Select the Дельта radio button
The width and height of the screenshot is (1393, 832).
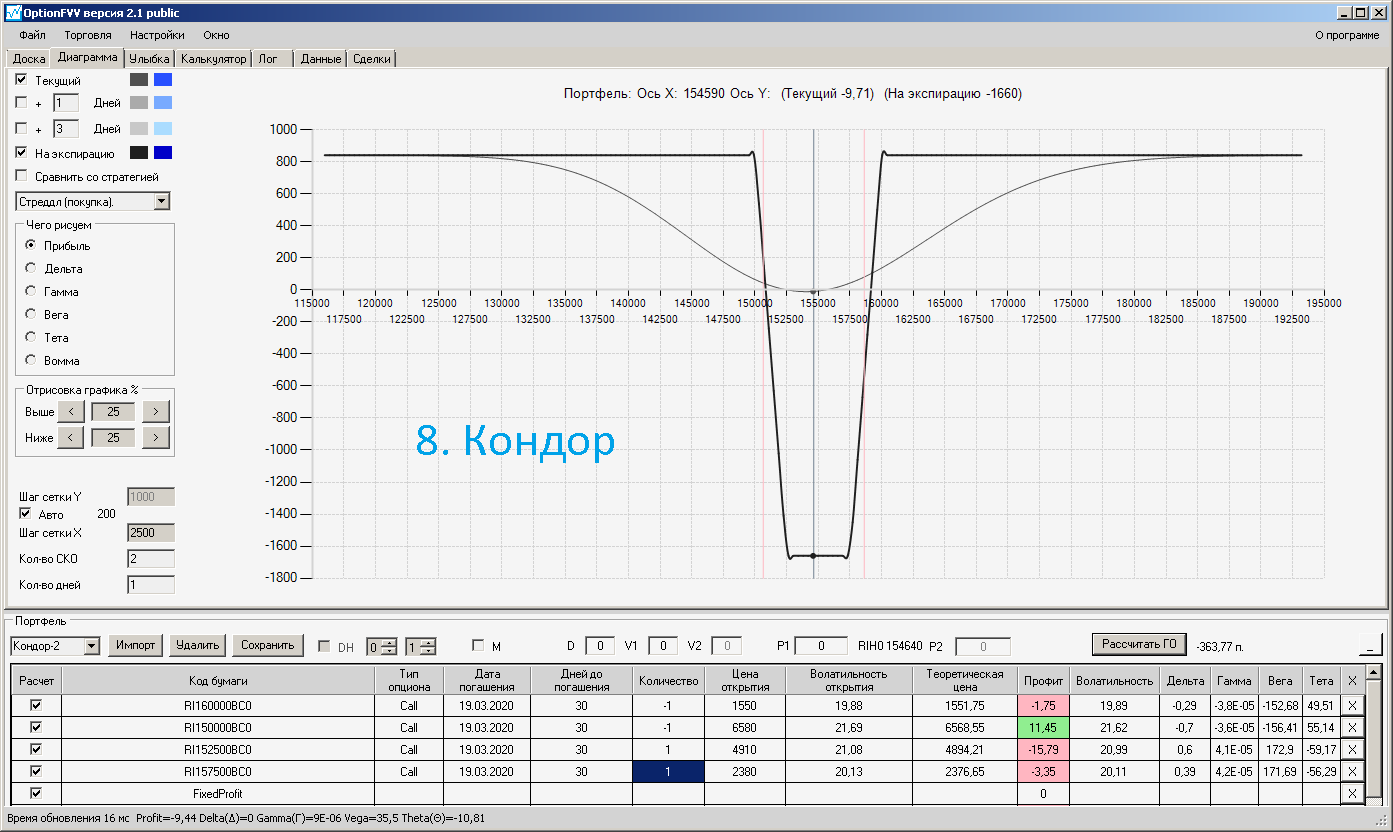point(31,269)
